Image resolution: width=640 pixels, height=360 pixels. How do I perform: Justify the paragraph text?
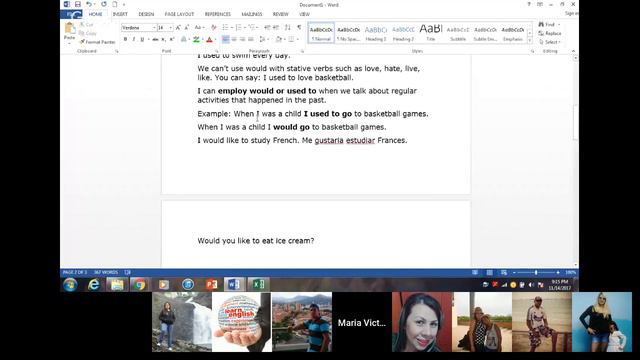[251, 39]
